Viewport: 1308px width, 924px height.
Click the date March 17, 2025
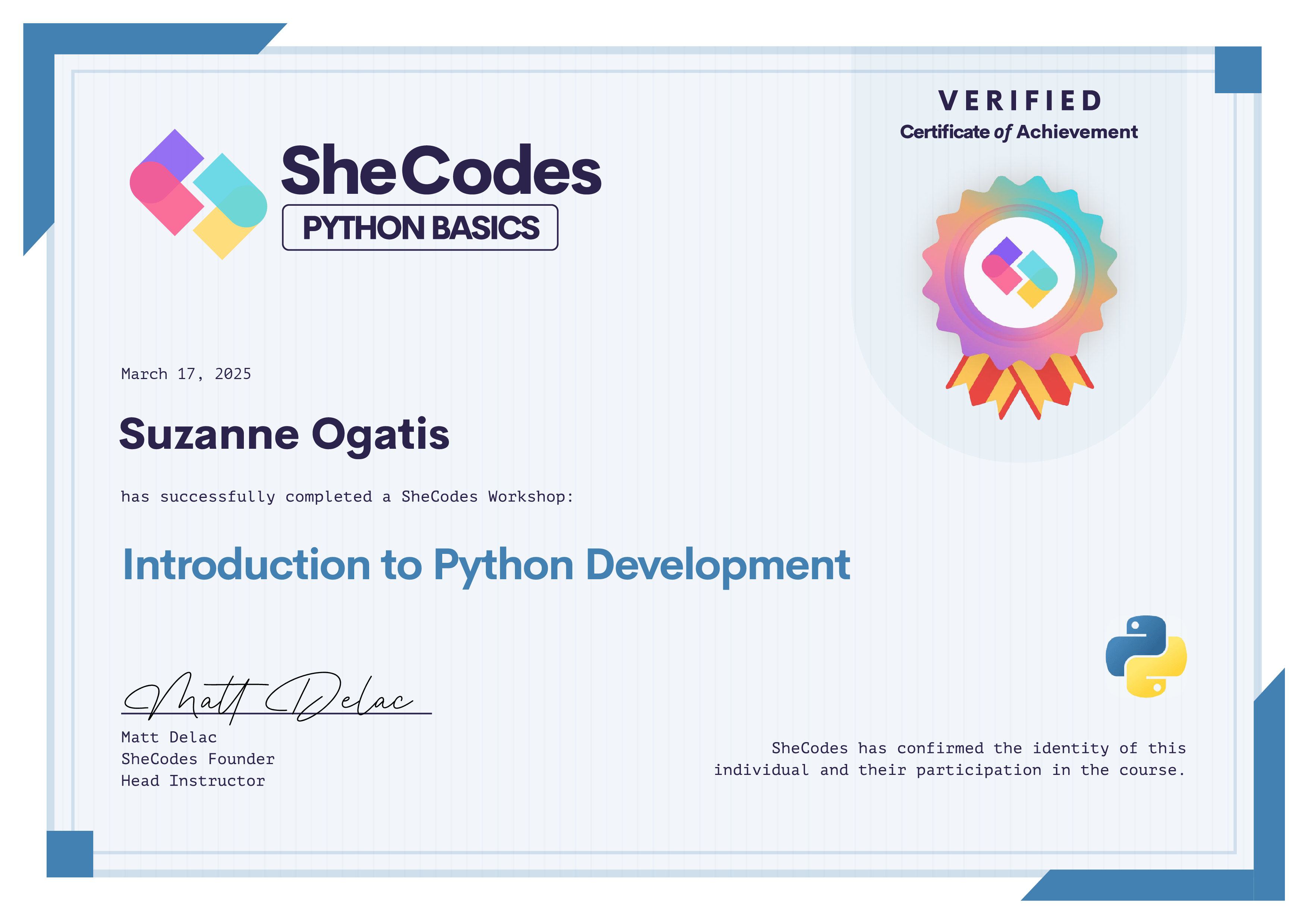[x=186, y=374]
